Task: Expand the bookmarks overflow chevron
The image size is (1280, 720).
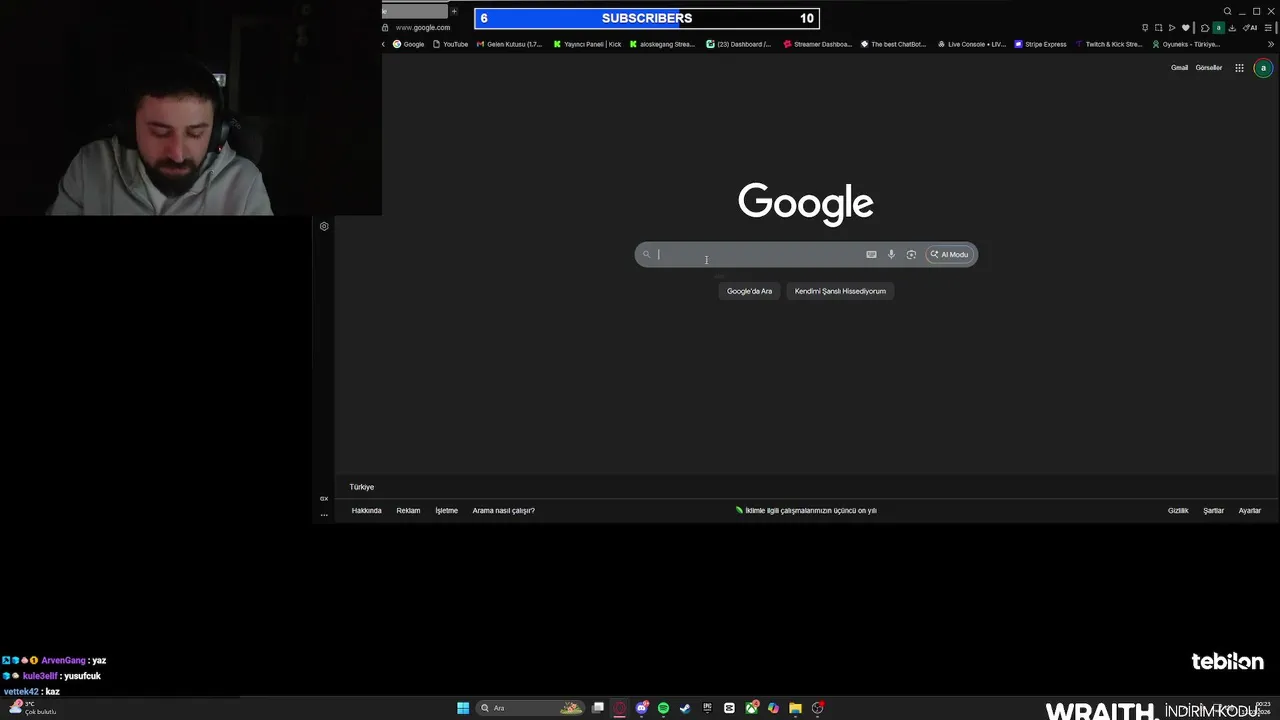Action: pyautogui.click(x=1271, y=44)
